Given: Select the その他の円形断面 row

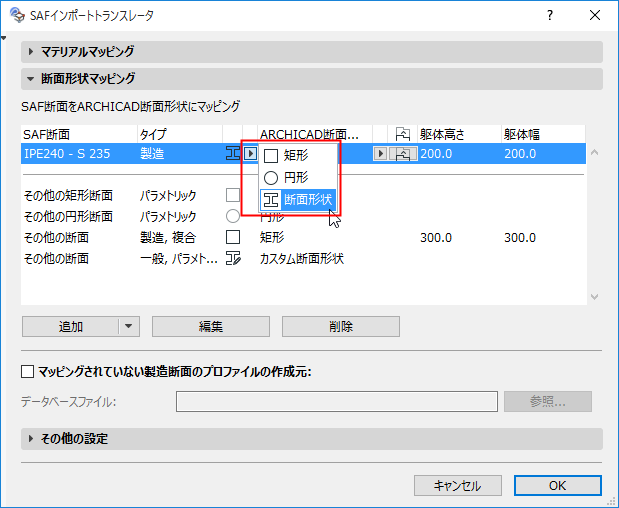Looking at the screenshot, I should point(303,216).
